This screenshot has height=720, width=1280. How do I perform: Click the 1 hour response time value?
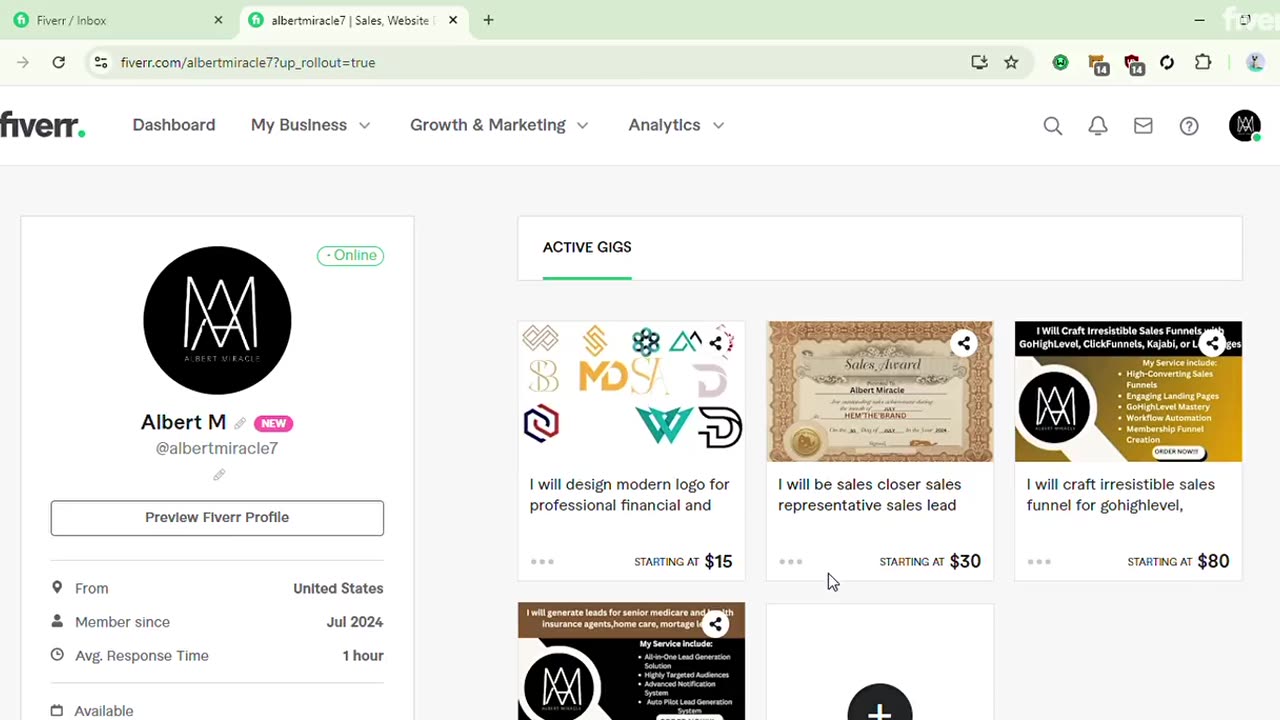point(363,656)
